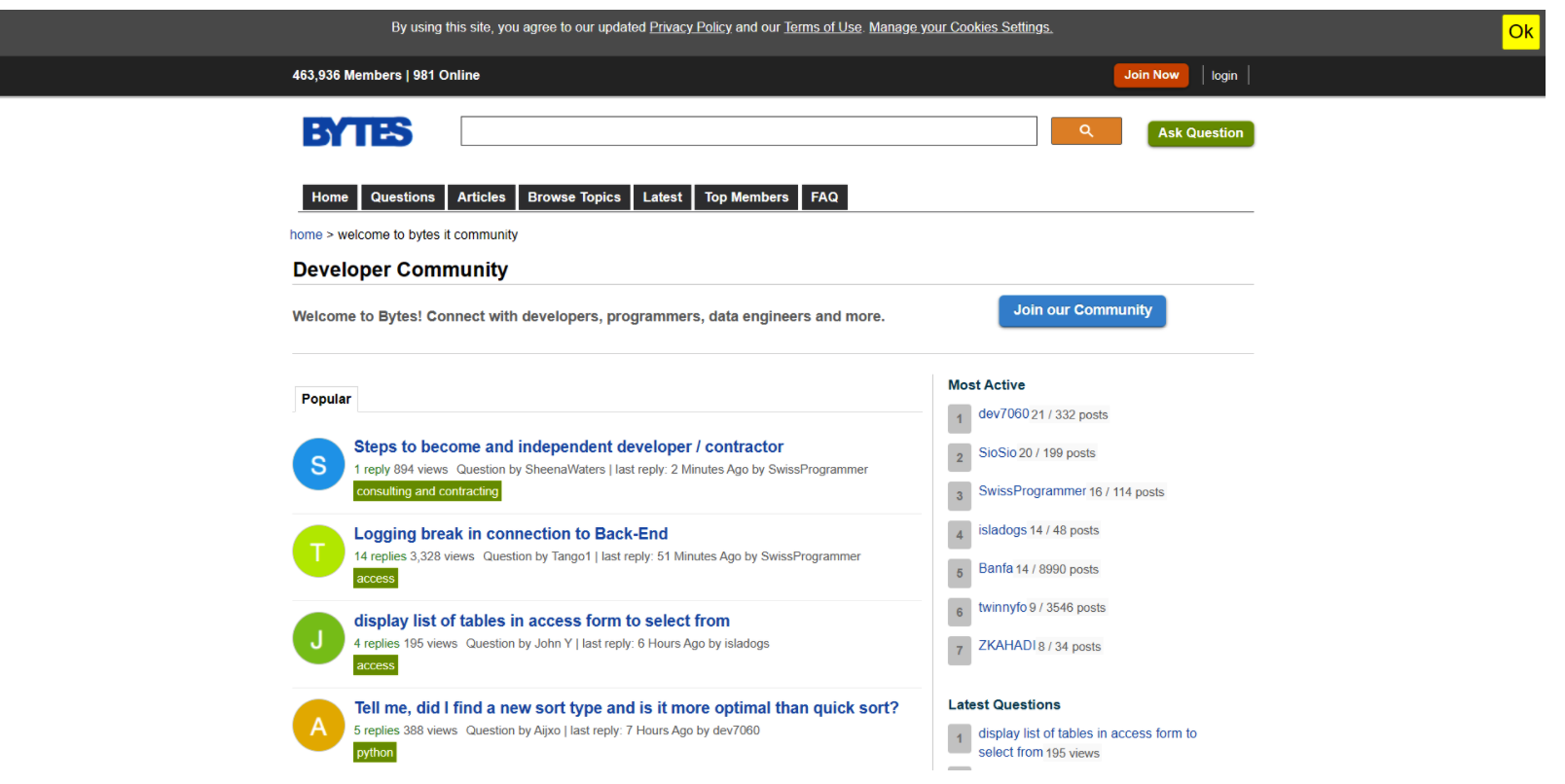
Task: Open the Home menu item
Action: click(330, 197)
